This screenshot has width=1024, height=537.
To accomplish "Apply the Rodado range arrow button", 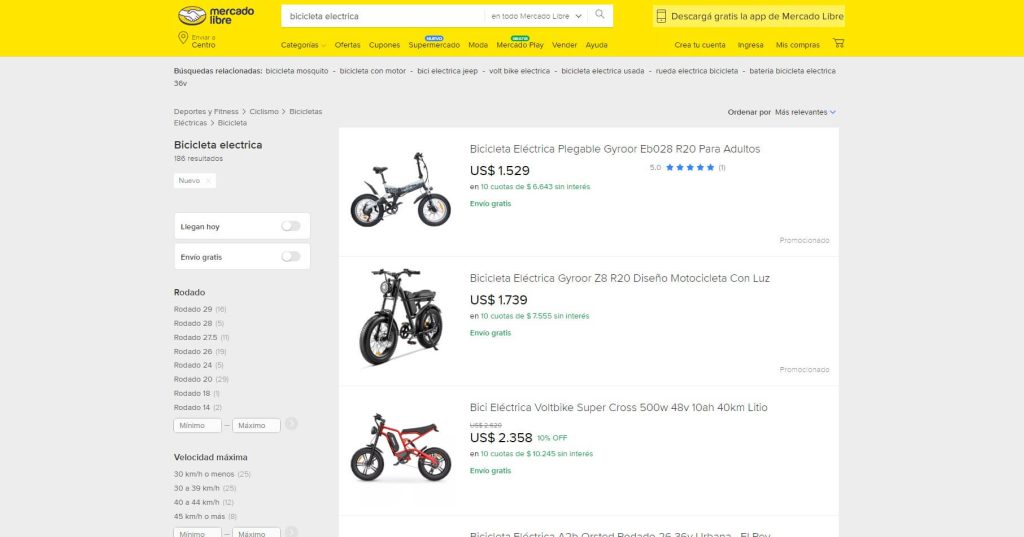I will [x=291, y=424].
